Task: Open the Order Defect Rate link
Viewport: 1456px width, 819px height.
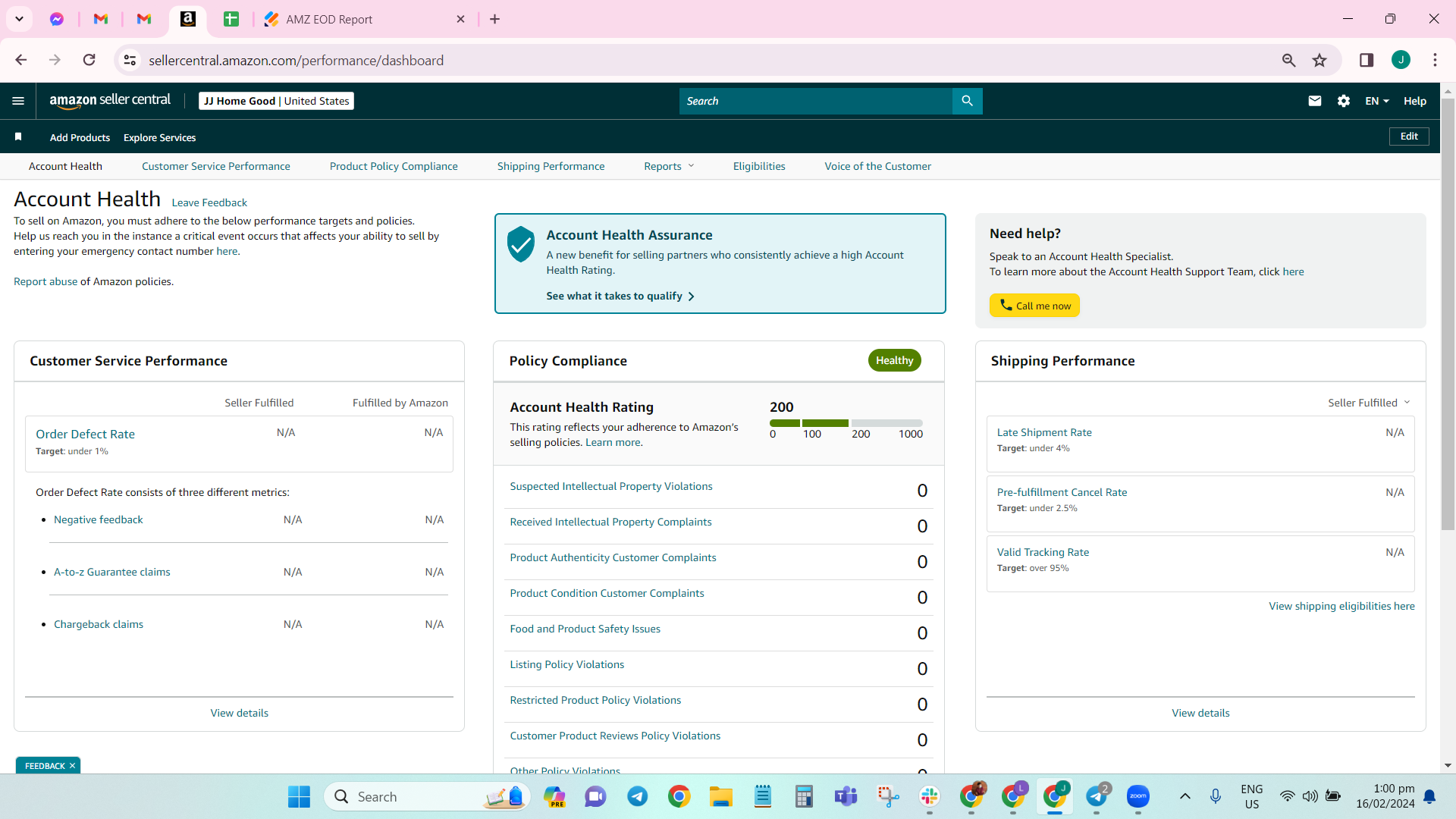Action: (x=85, y=434)
